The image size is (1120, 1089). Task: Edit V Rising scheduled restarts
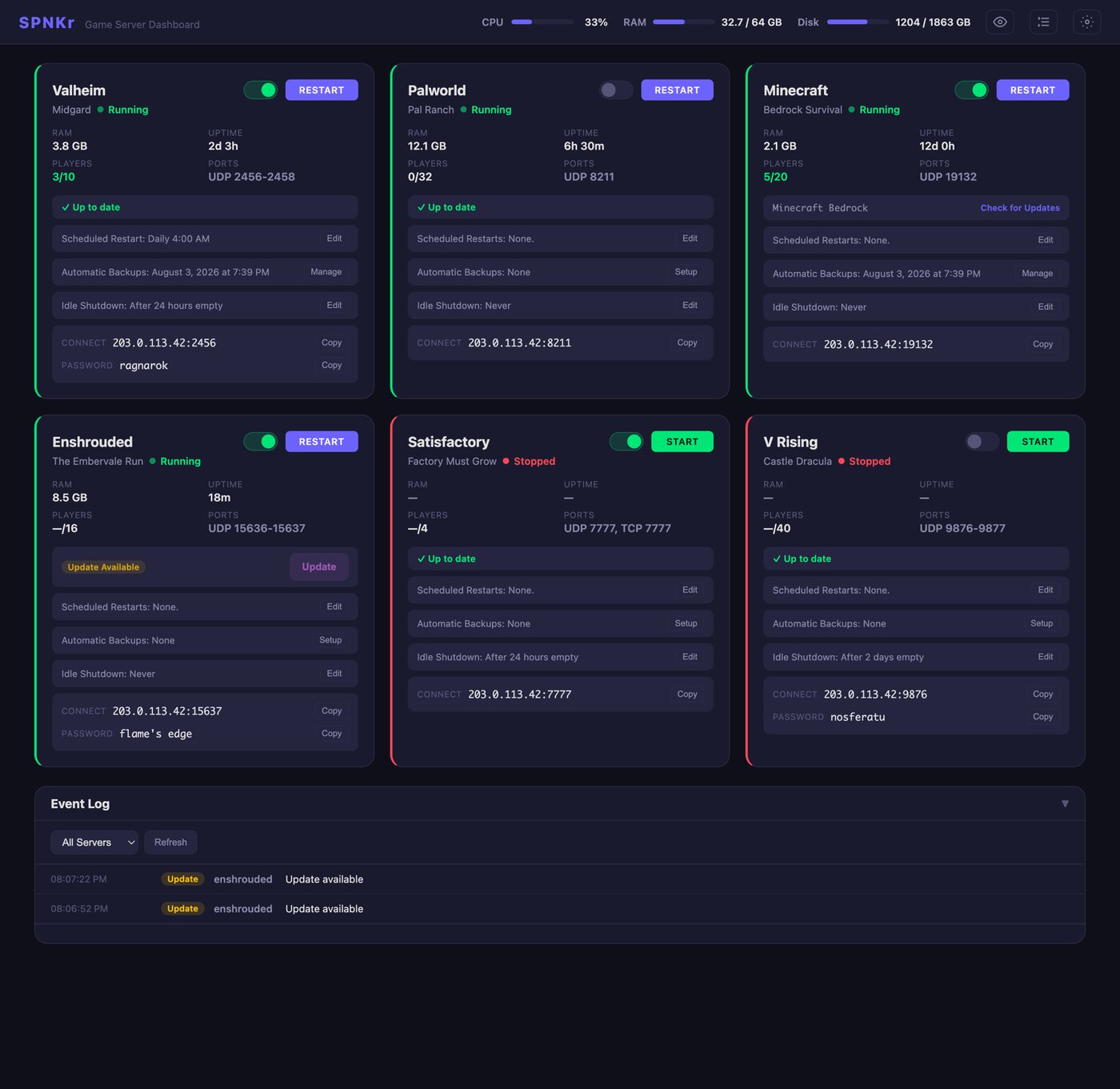[x=1046, y=591]
